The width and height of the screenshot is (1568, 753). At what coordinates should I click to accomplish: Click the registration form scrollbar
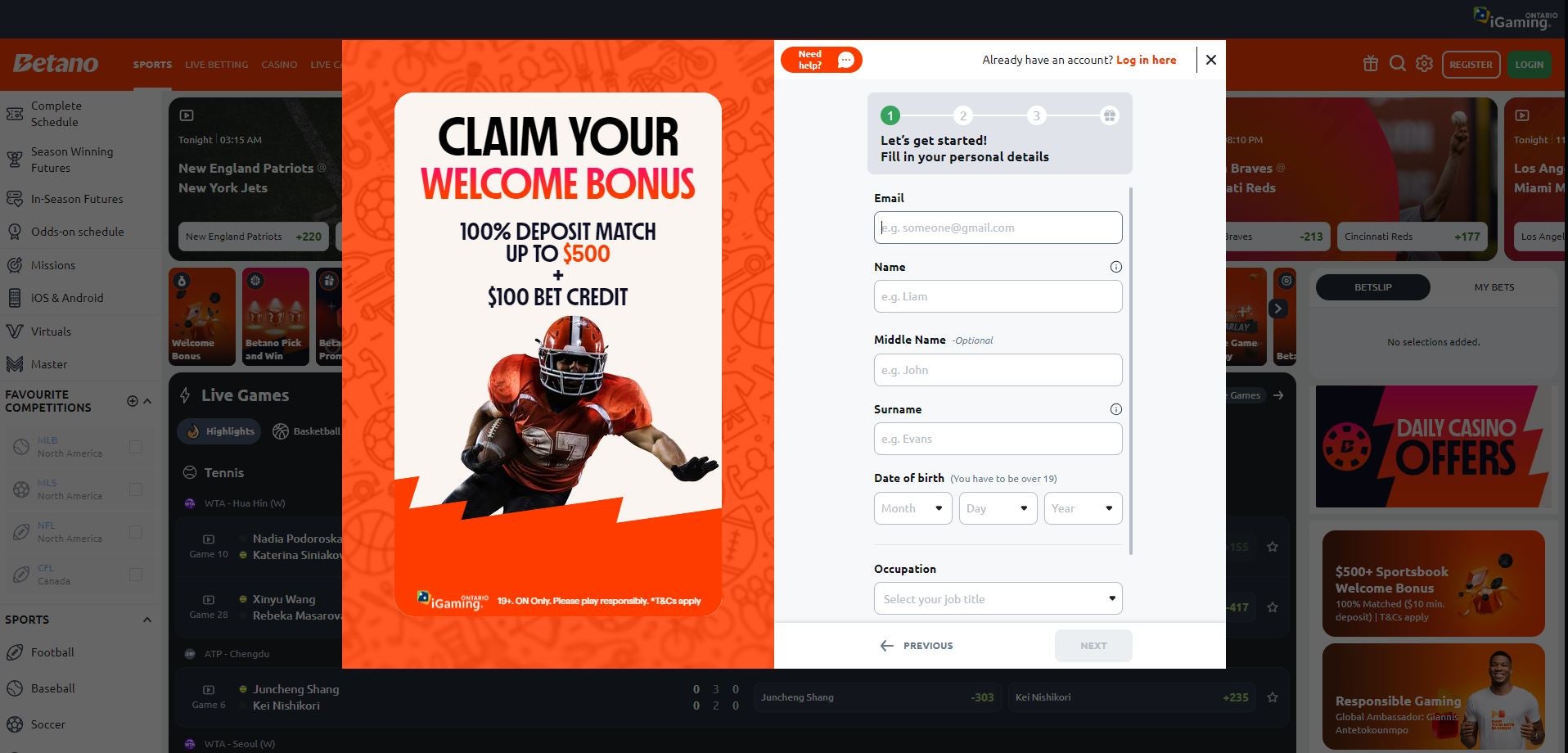tap(1131, 368)
